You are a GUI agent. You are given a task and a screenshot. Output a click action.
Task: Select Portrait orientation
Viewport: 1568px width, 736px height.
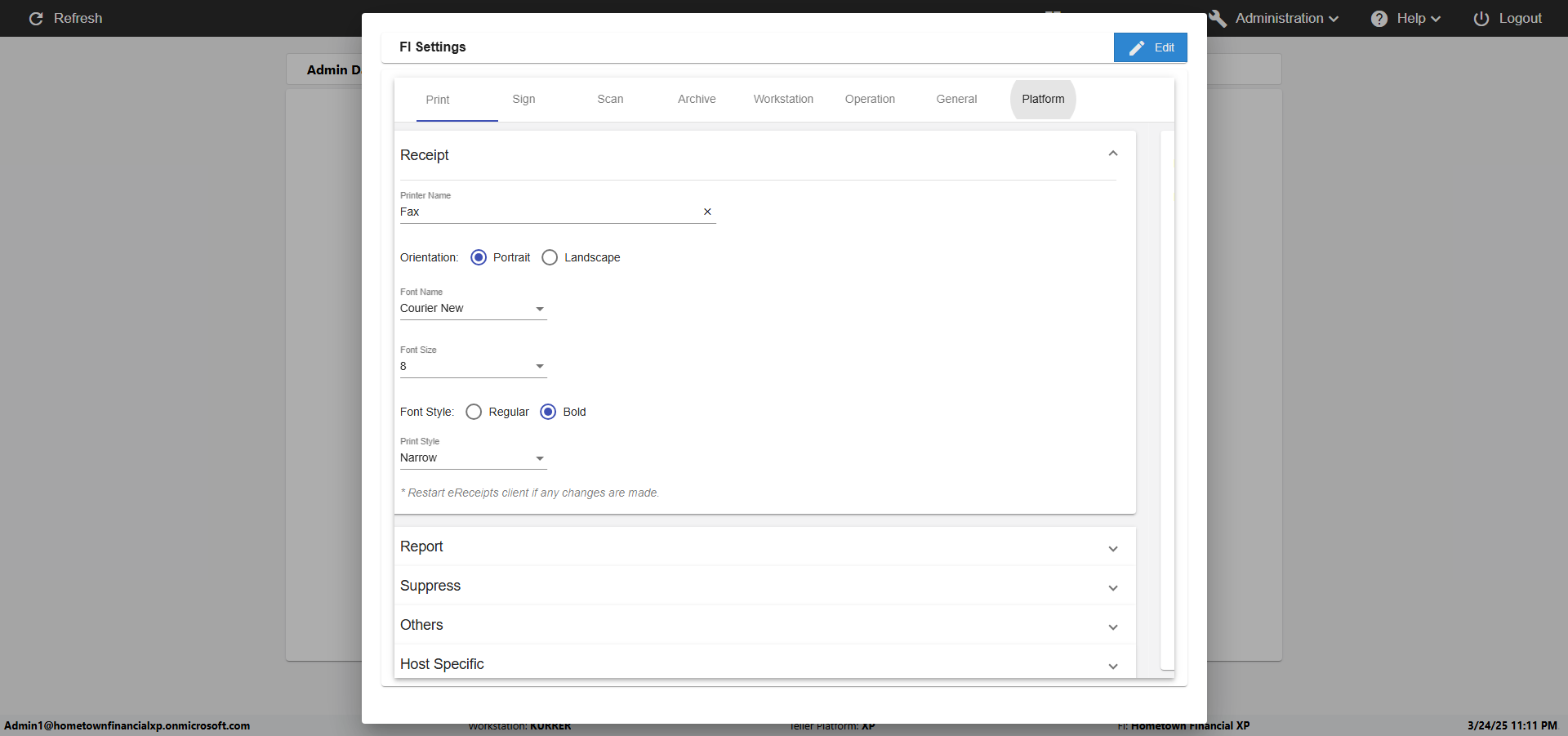click(479, 257)
